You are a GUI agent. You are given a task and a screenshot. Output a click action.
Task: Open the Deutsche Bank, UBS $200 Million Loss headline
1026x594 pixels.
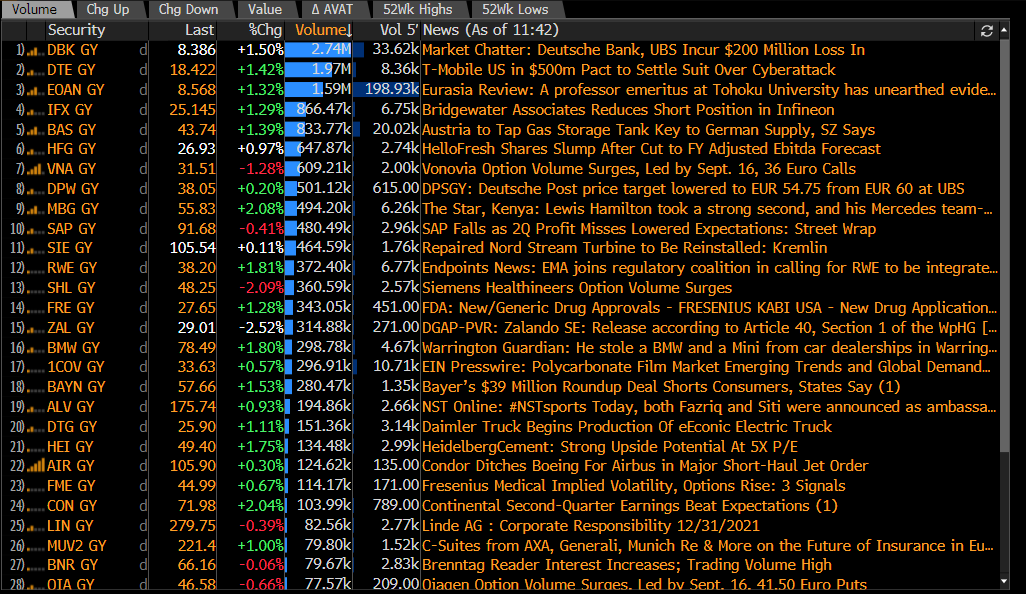tap(643, 50)
